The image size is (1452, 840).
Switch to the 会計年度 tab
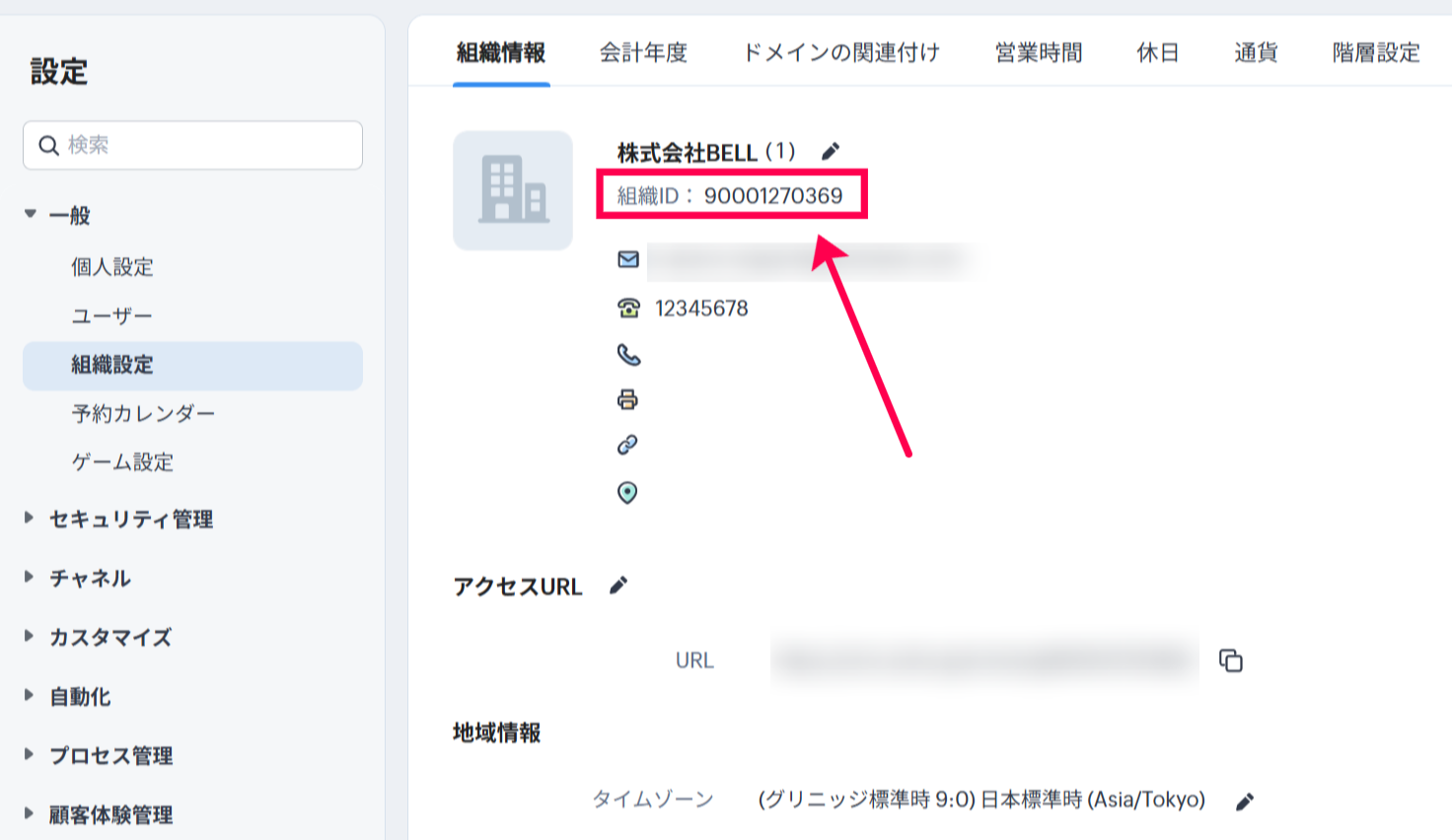[x=643, y=52]
